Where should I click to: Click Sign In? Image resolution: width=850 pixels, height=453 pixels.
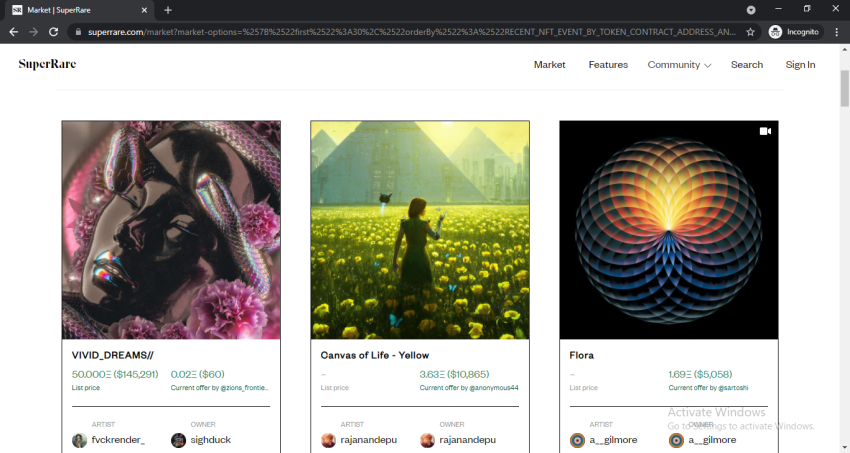pyautogui.click(x=800, y=64)
